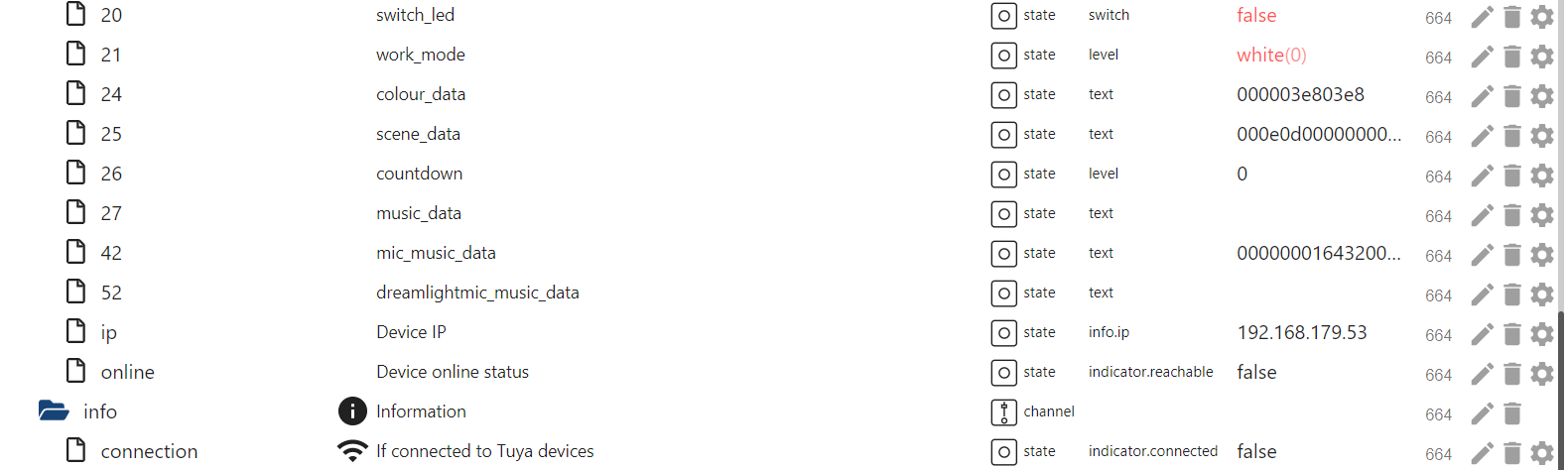Edit the Device IP object
Viewport: 1568px width, 470px height.
[1482, 334]
